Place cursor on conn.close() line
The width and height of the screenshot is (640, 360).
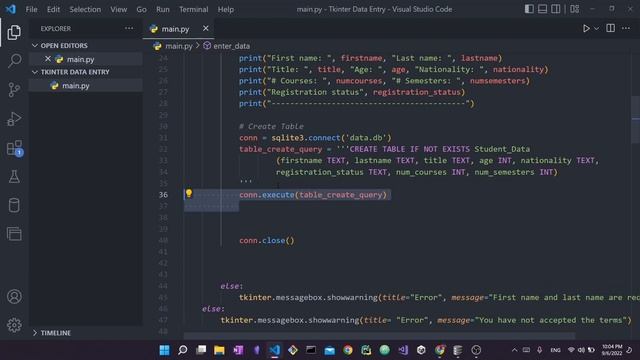point(267,240)
